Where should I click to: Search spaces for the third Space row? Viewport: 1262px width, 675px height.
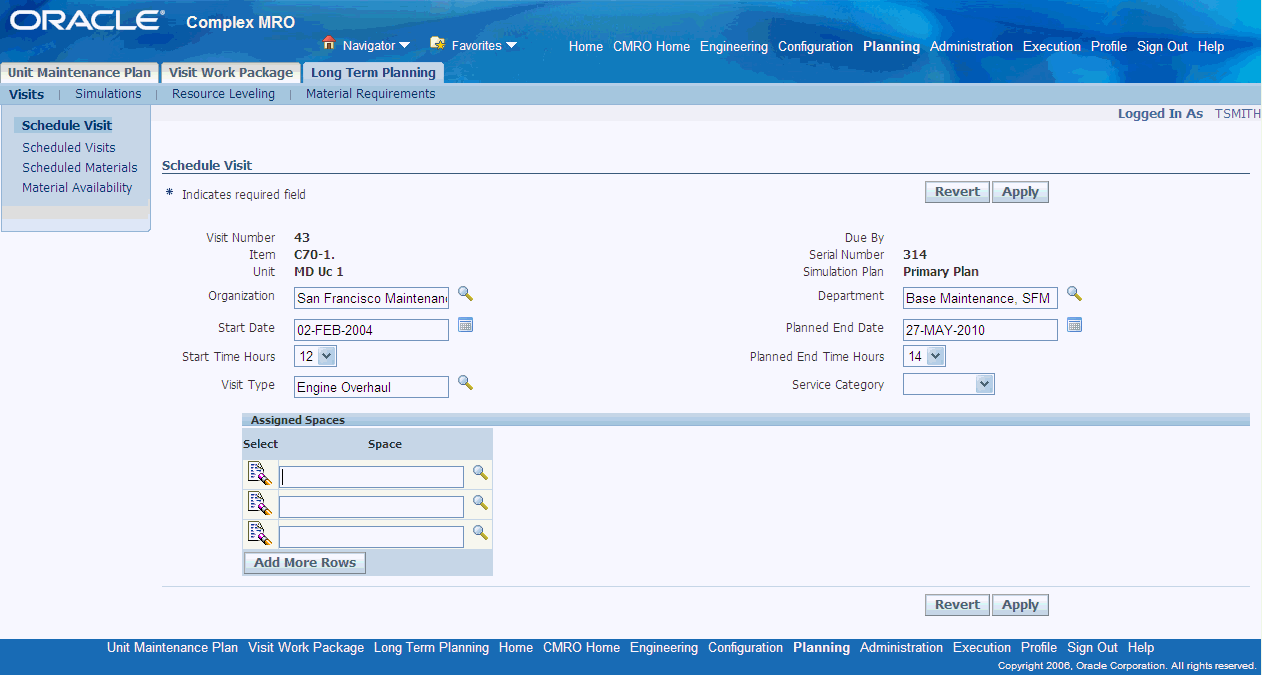point(480,533)
